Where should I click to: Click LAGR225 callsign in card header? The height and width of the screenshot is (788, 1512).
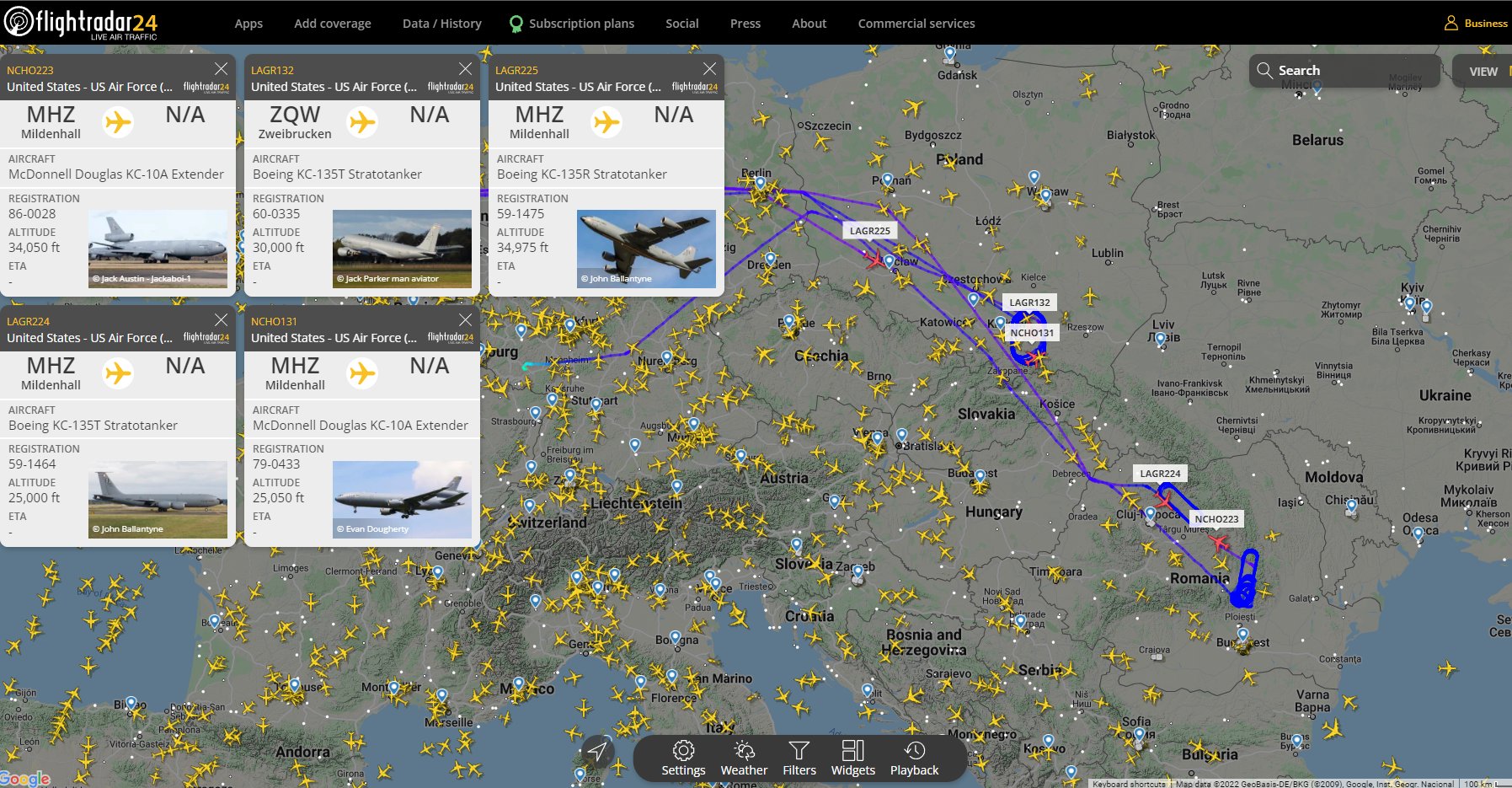coord(516,70)
